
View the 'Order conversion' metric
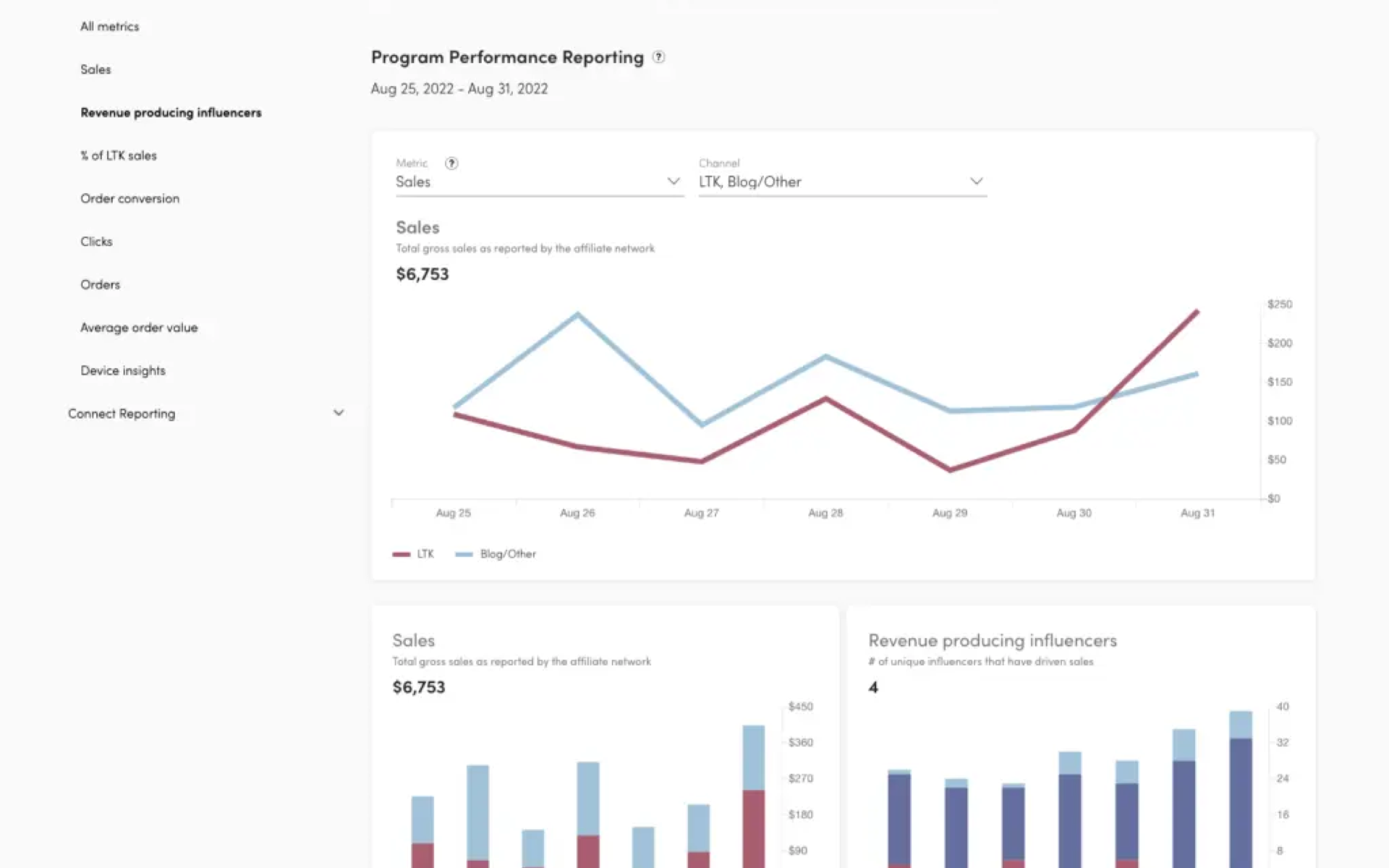click(129, 198)
